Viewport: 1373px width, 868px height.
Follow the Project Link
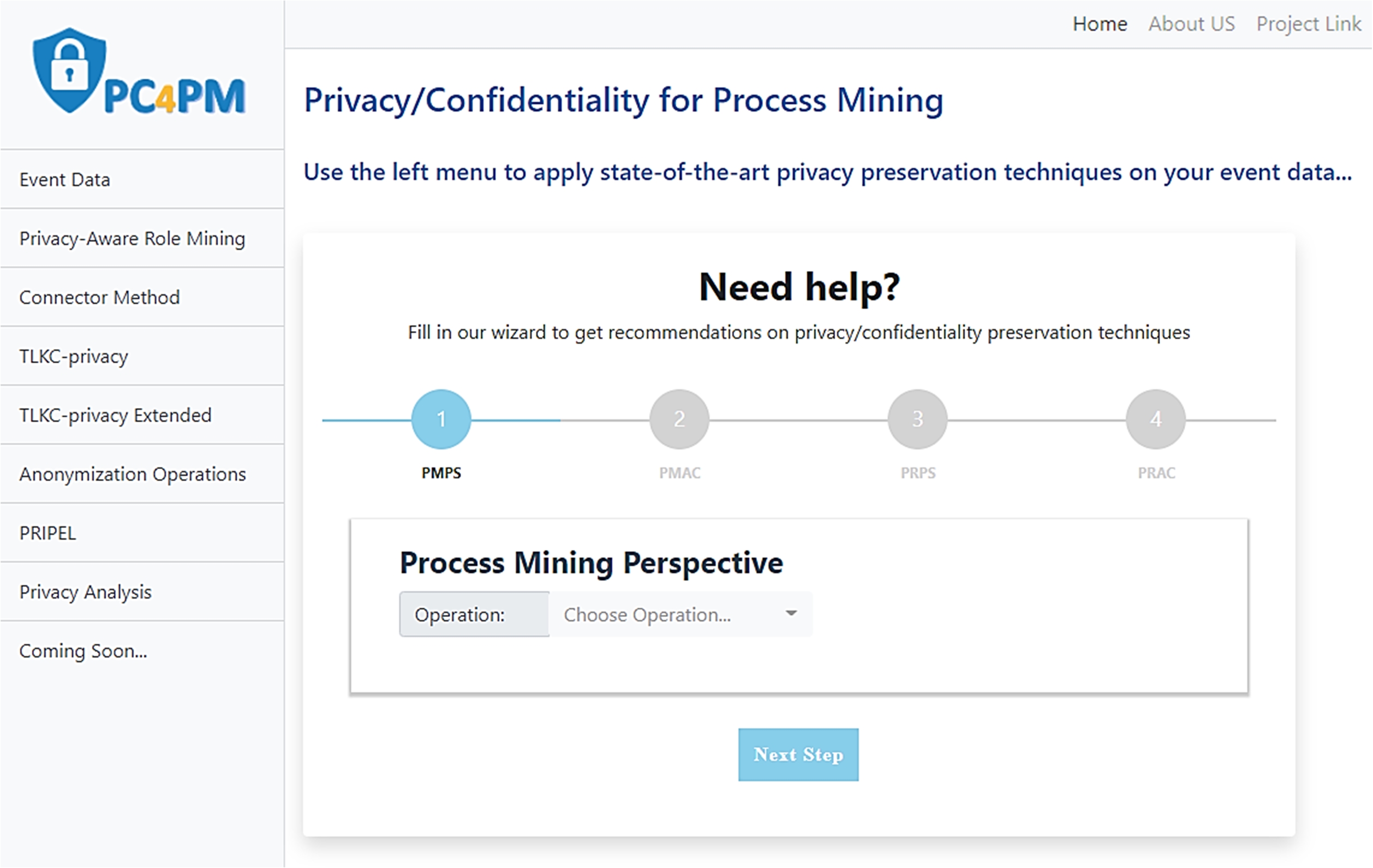(x=1309, y=24)
